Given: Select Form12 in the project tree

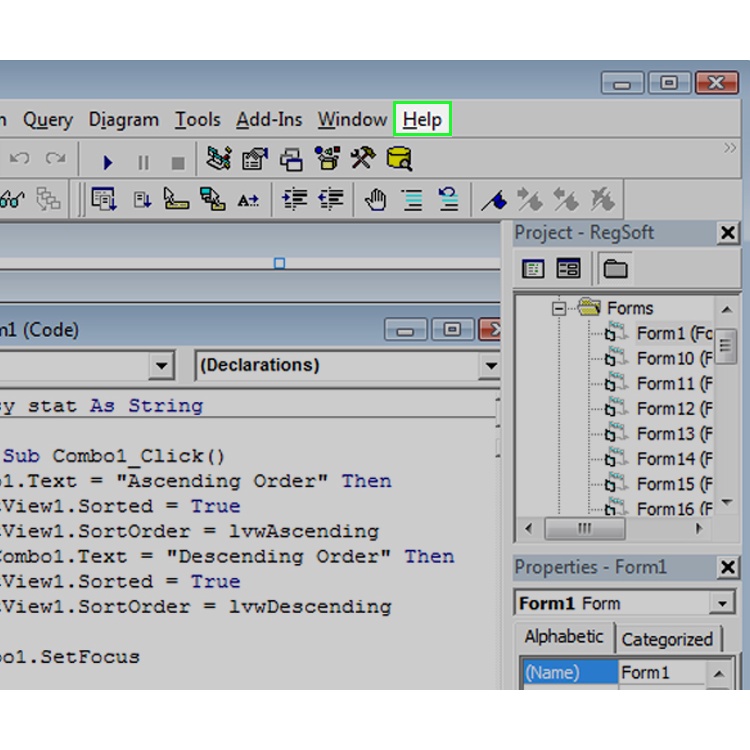Looking at the screenshot, I should (665, 408).
